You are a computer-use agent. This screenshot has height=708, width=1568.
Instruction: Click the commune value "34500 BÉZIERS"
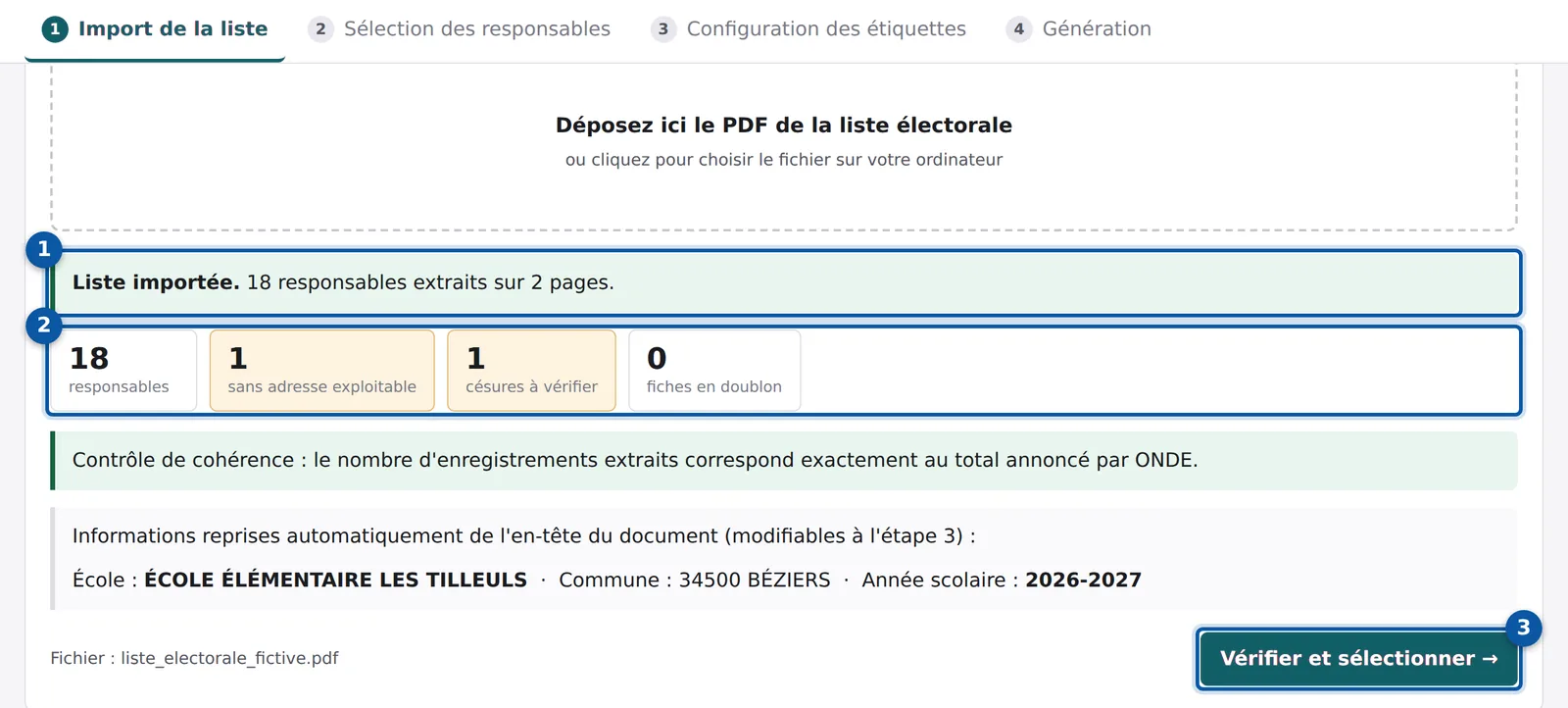(755, 580)
